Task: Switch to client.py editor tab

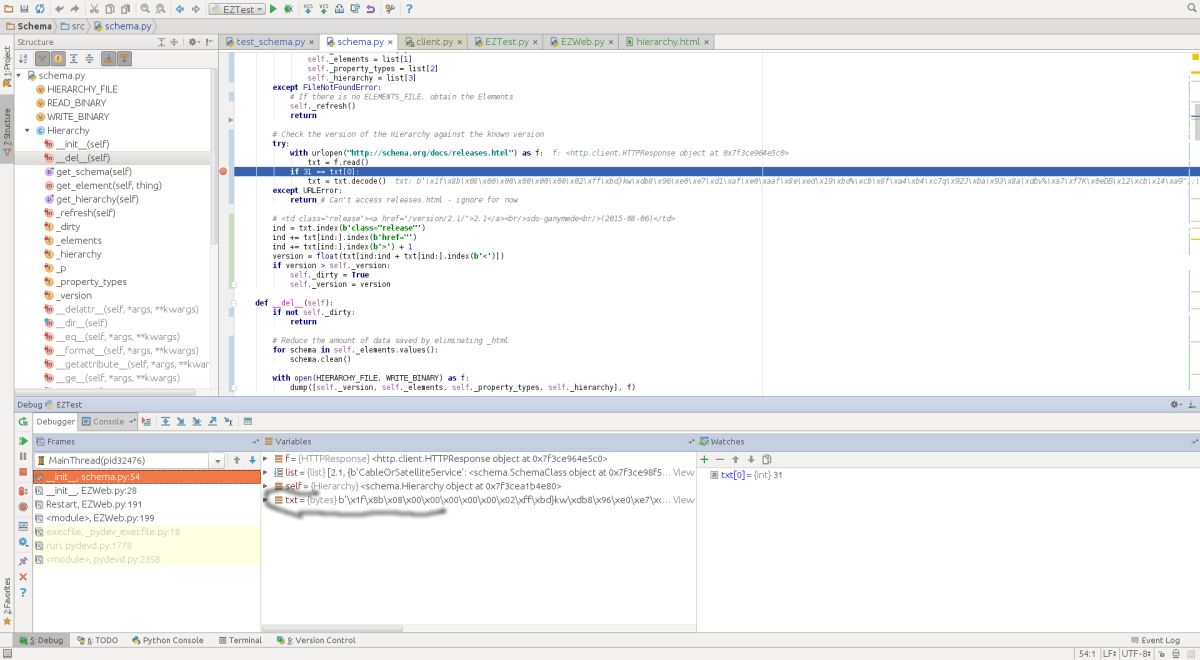Action: coord(434,42)
